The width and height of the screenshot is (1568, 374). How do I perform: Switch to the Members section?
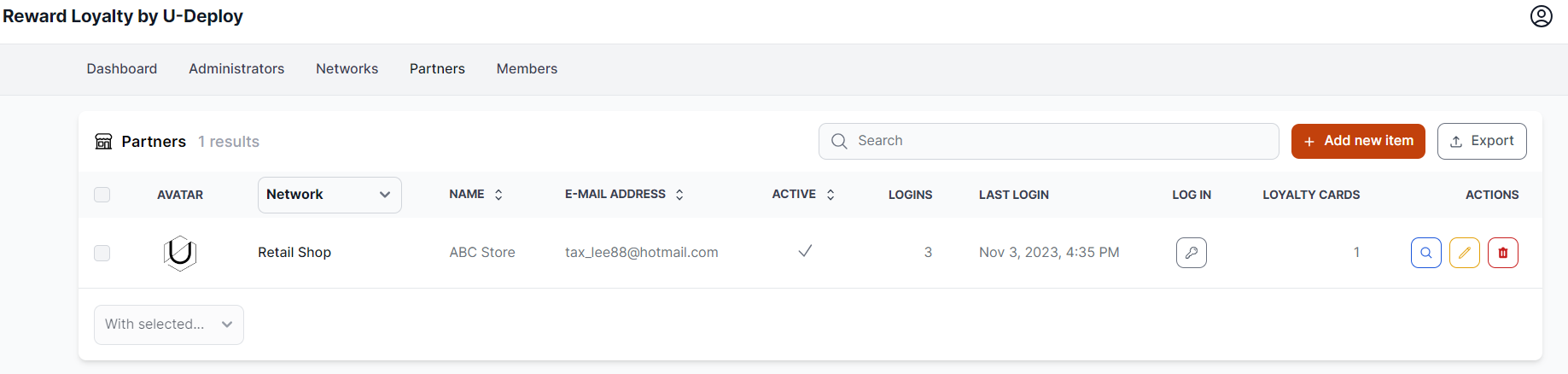(527, 69)
